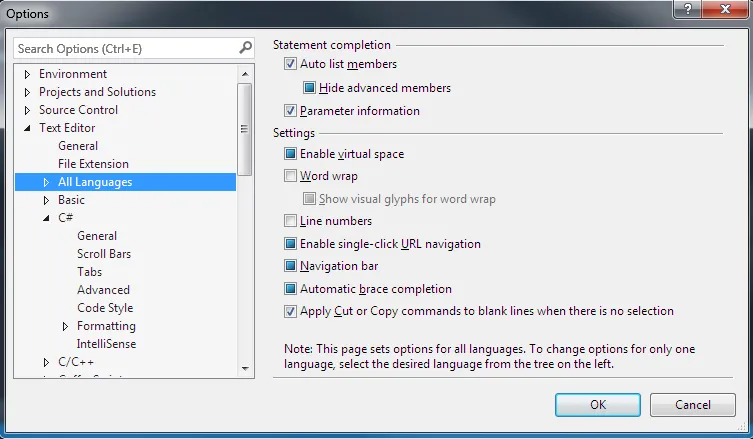
Task: Select Environment in the options tree
Action: click(73, 74)
